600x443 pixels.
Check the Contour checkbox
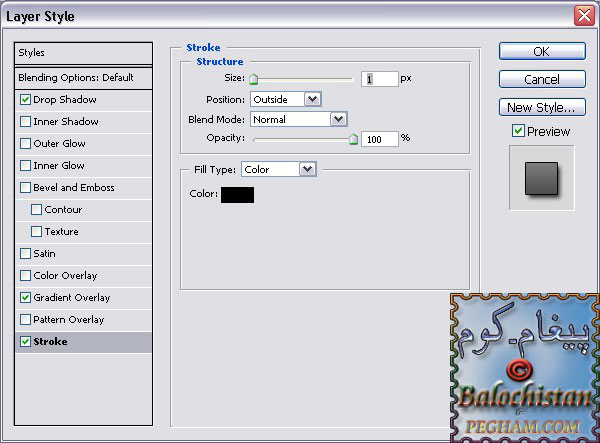tap(36, 210)
